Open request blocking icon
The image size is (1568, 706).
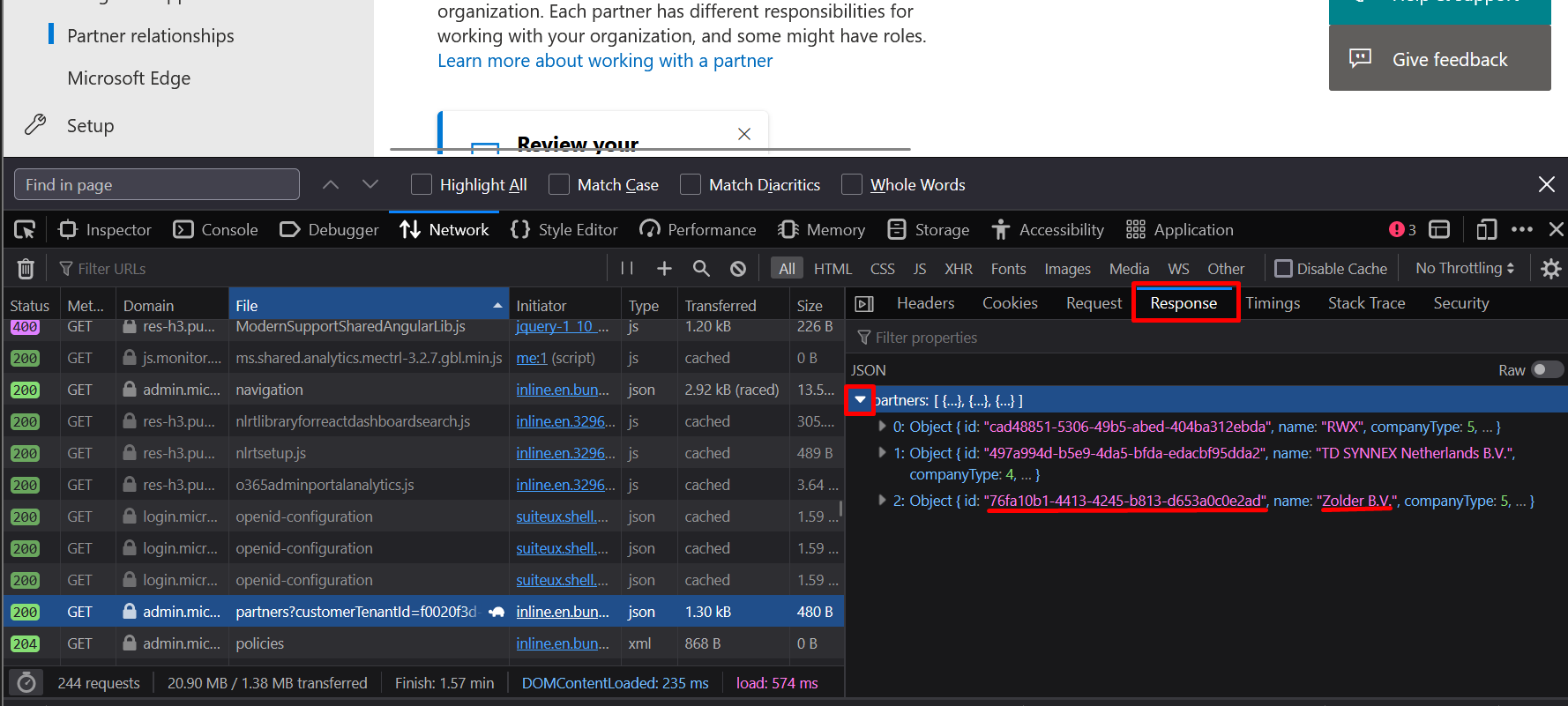coord(738,269)
